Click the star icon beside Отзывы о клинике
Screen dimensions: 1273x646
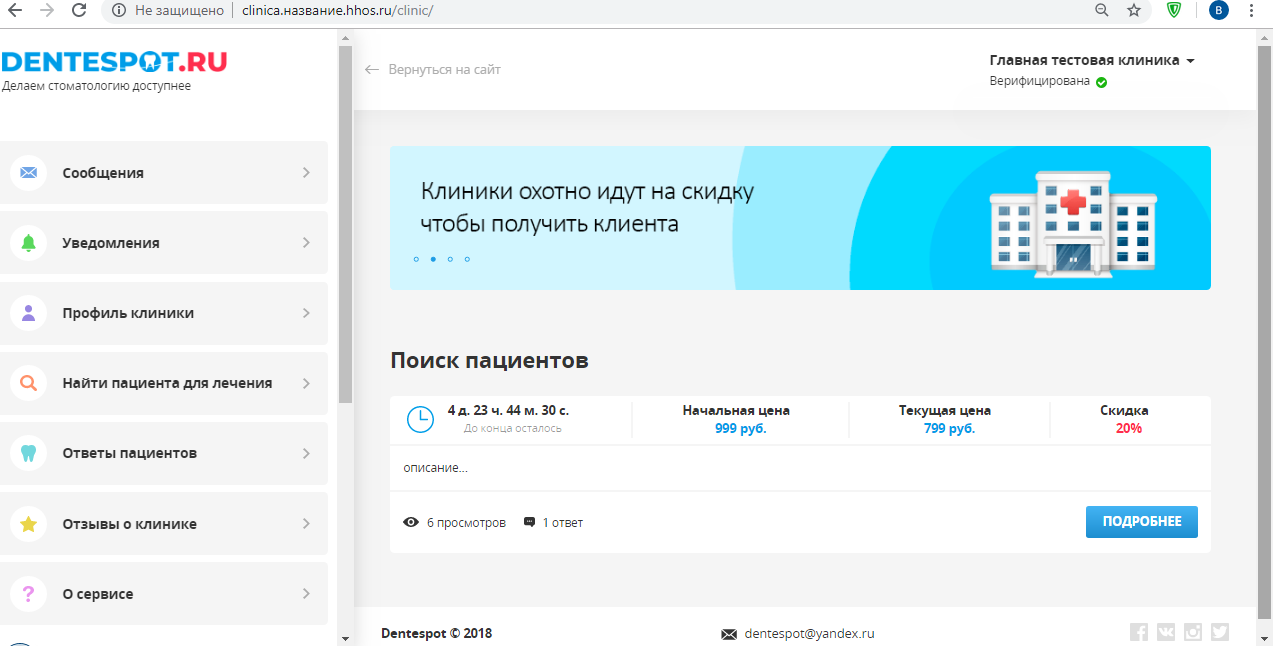[x=28, y=524]
